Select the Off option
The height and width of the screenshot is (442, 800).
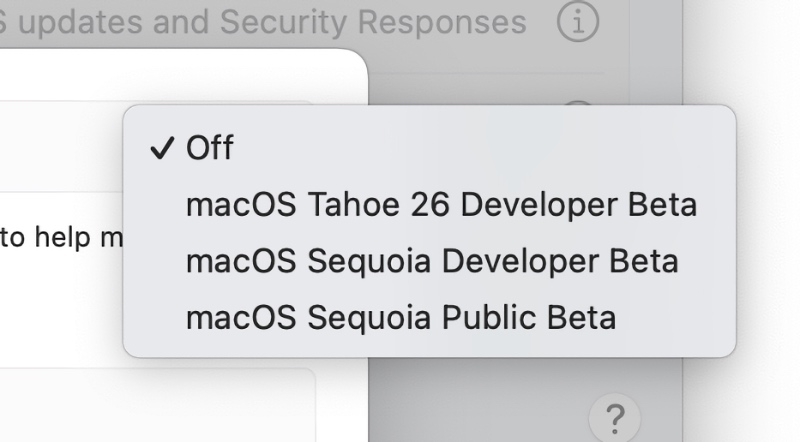click(209, 149)
